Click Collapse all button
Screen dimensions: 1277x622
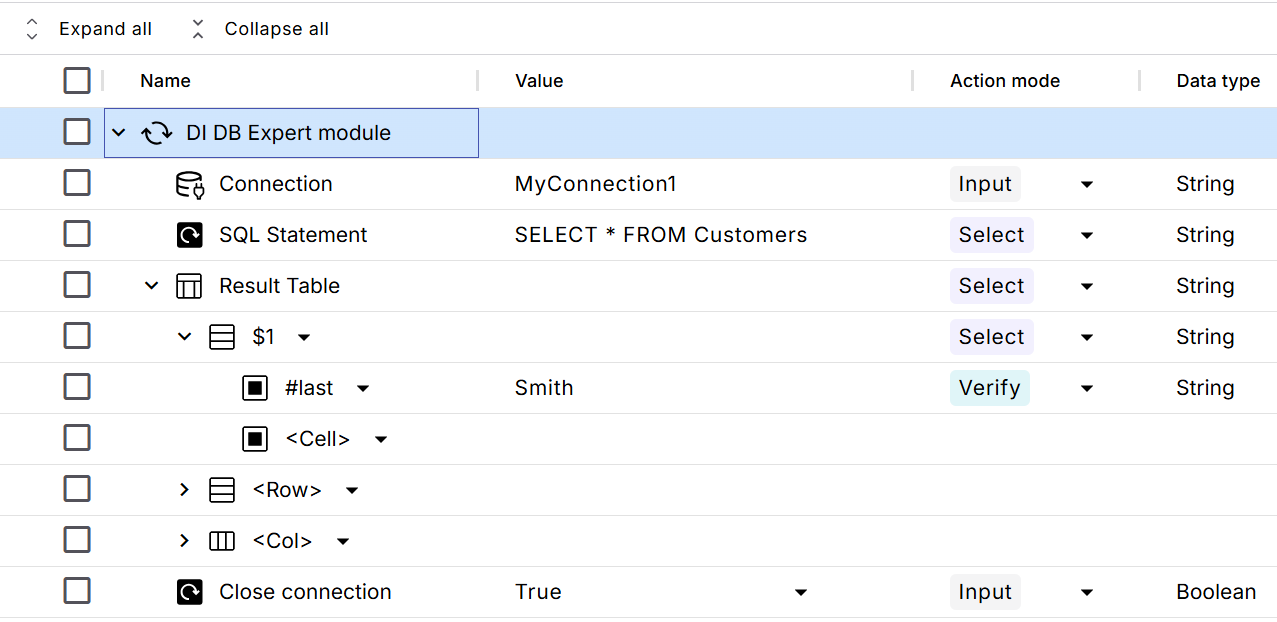pyautogui.click(x=259, y=29)
